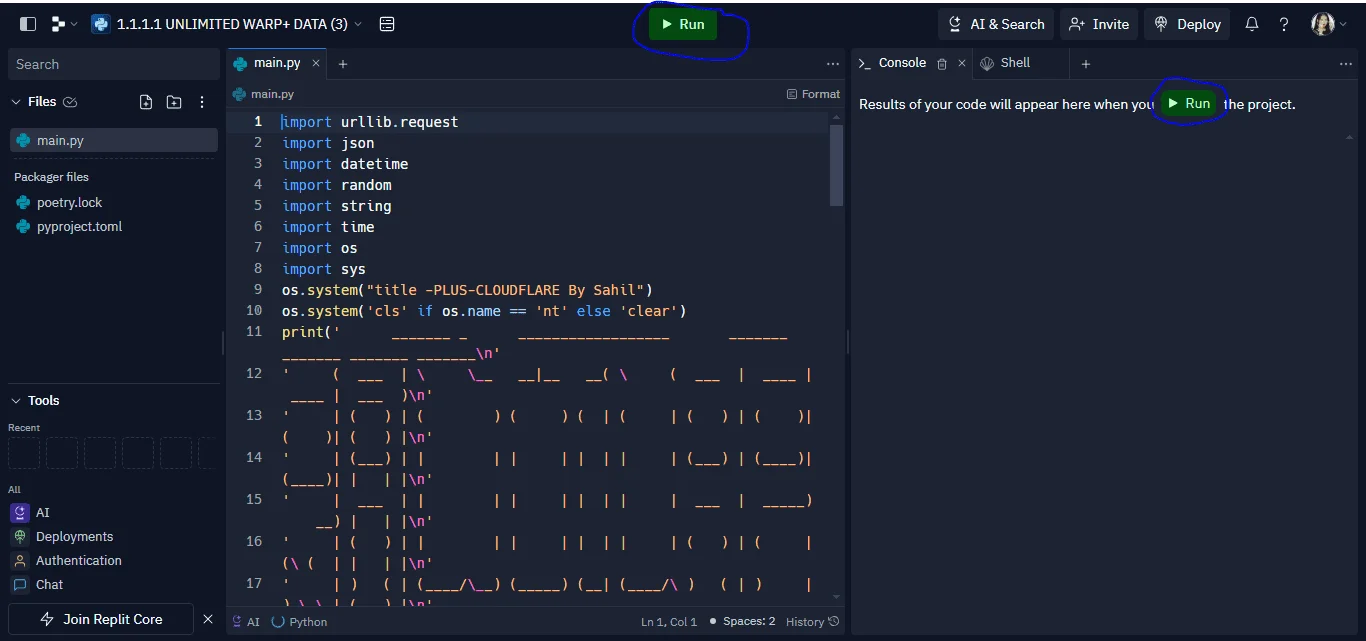Open the Files three-dot options menu
Image resolution: width=1366 pixels, height=641 pixels.
(x=202, y=102)
